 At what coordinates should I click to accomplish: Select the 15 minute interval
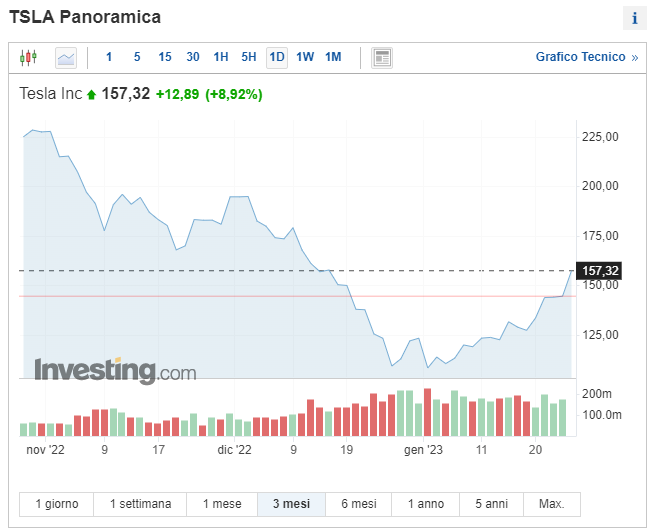(165, 57)
